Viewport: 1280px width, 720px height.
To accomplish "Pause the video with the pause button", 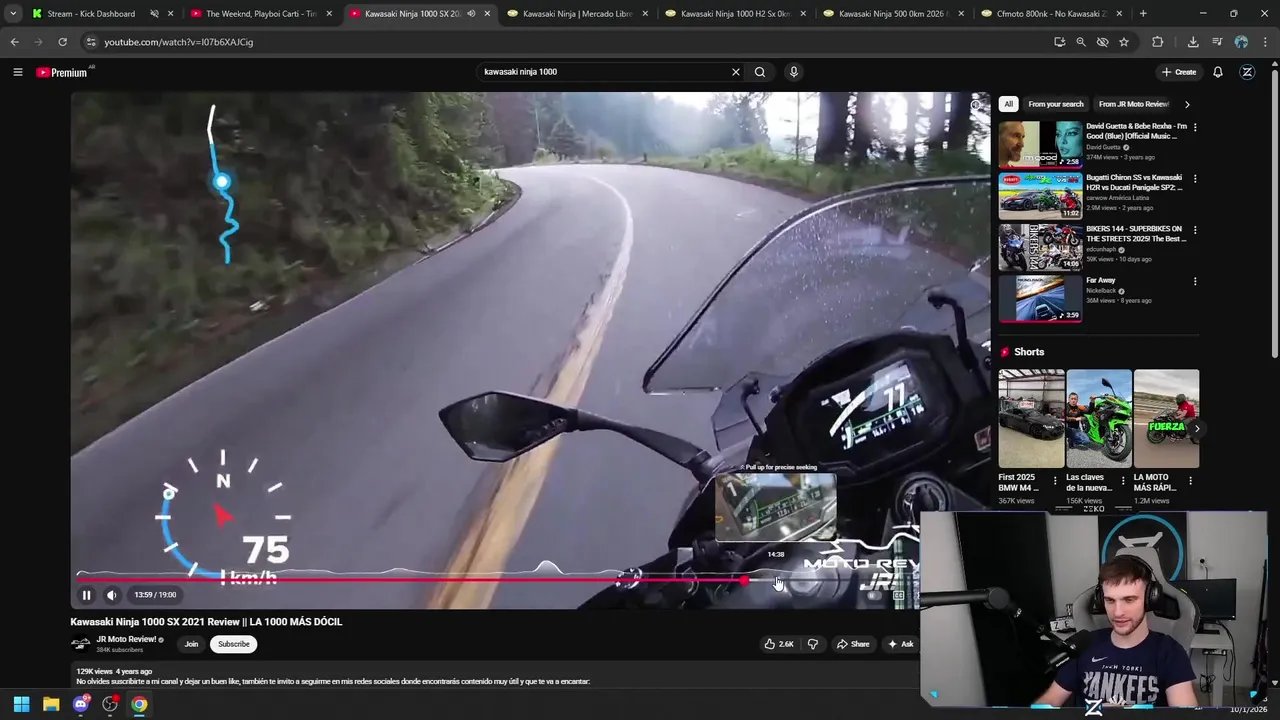I will tap(86, 595).
